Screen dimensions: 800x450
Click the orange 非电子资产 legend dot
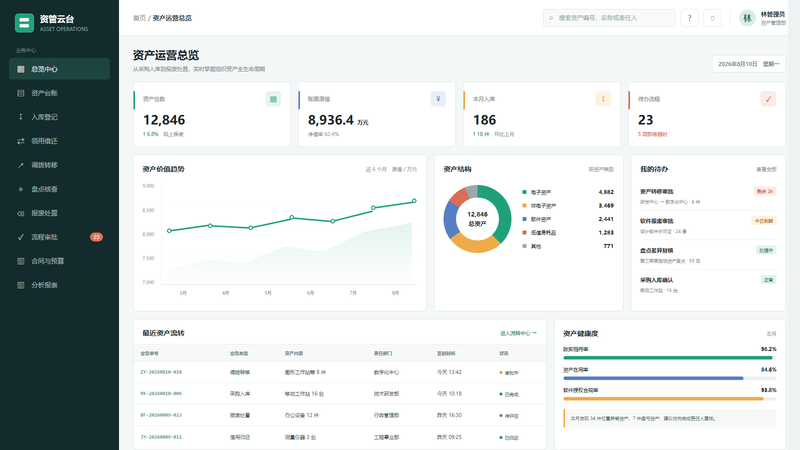524,206
